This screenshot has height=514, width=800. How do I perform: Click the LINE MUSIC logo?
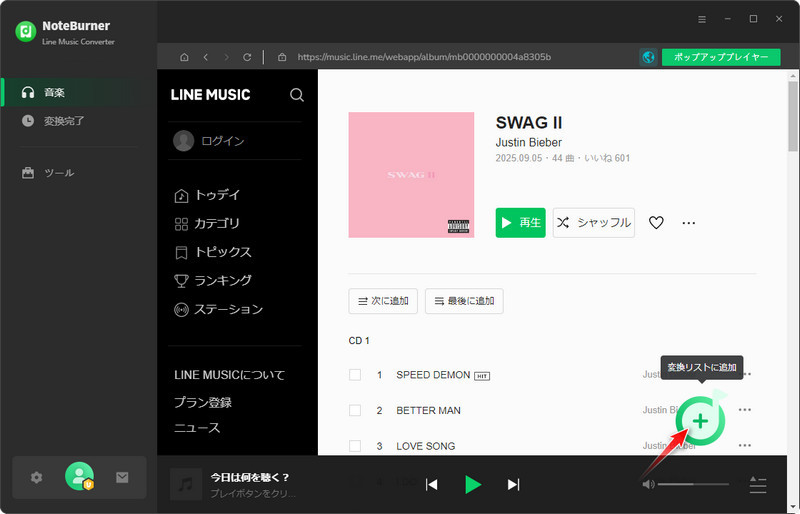point(210,95)
